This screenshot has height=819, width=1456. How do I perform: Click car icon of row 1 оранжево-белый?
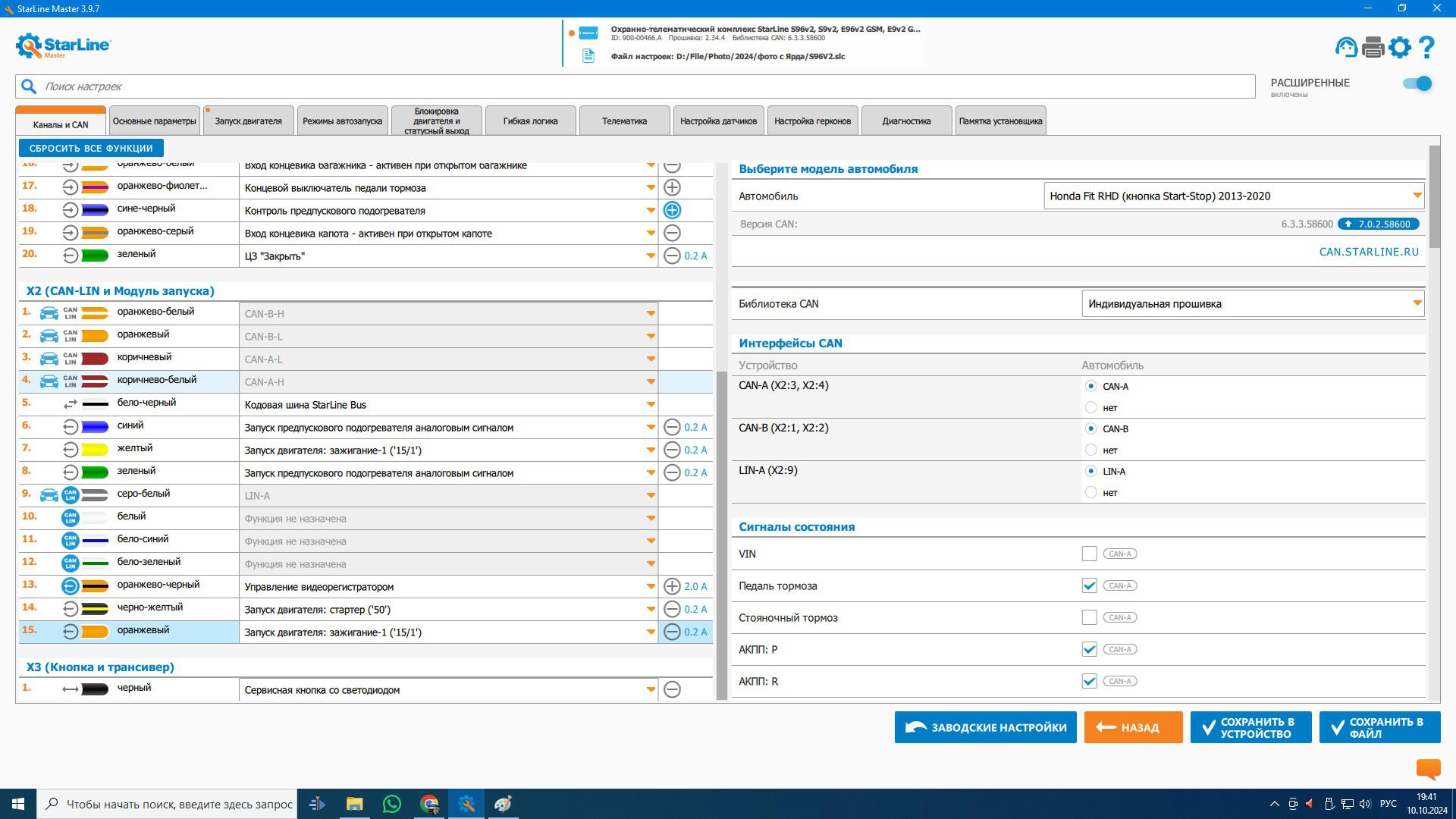point(49,313)
